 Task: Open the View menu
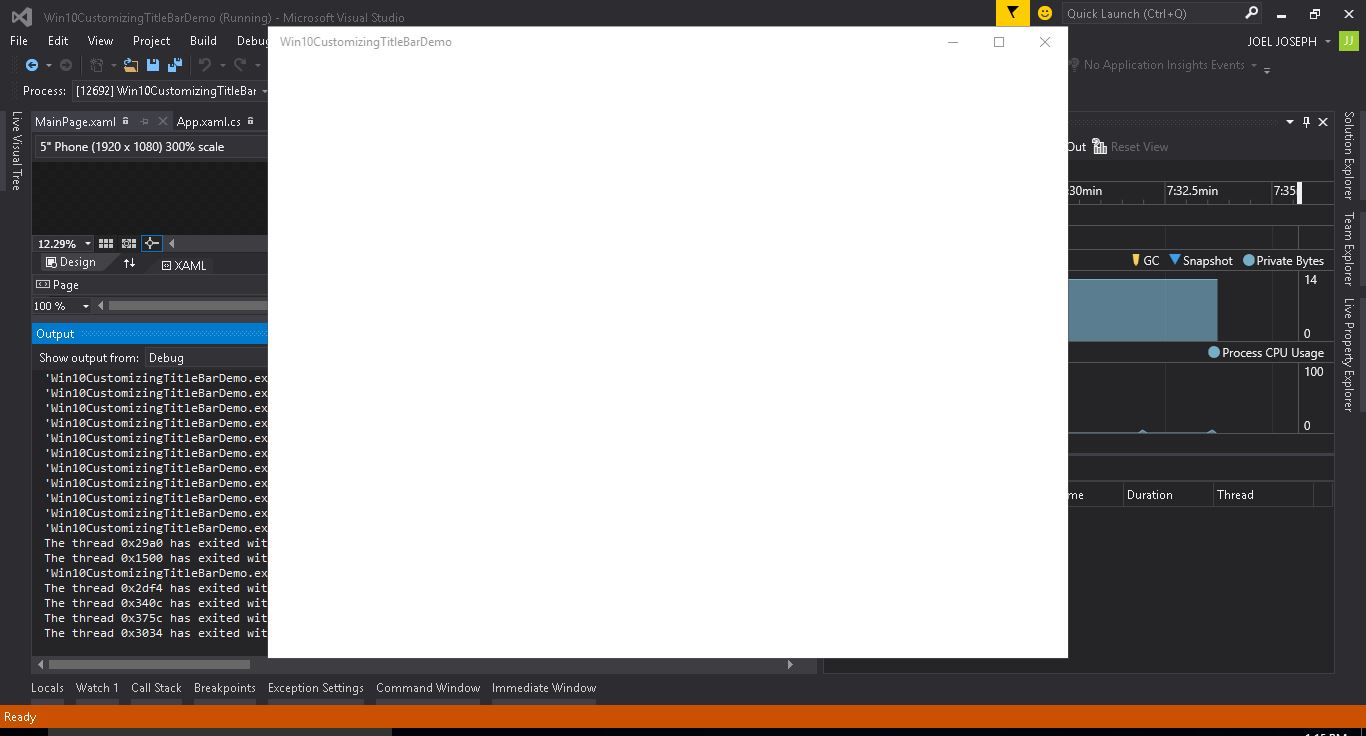click(x=100, y=41)
